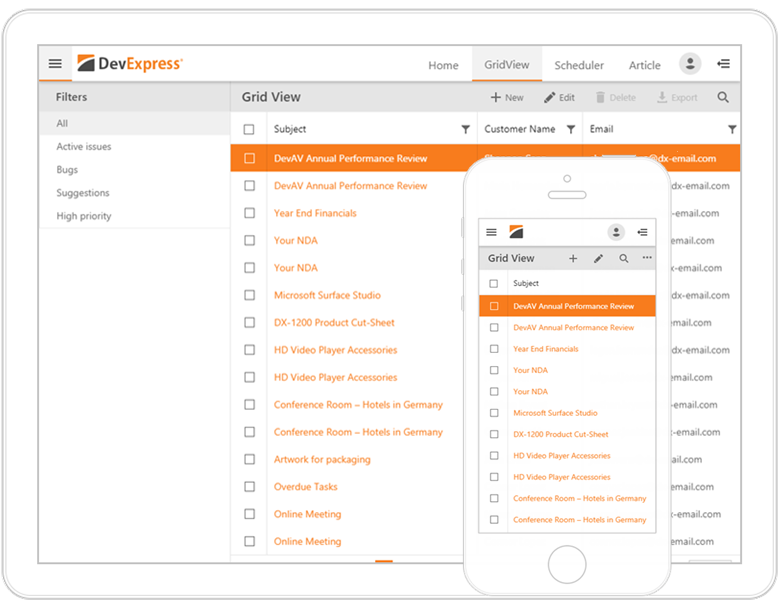The image size is (779, 602).
Task: Toggle the select-all checkbox beside Subject header
Action: click(x=249, y=129)
